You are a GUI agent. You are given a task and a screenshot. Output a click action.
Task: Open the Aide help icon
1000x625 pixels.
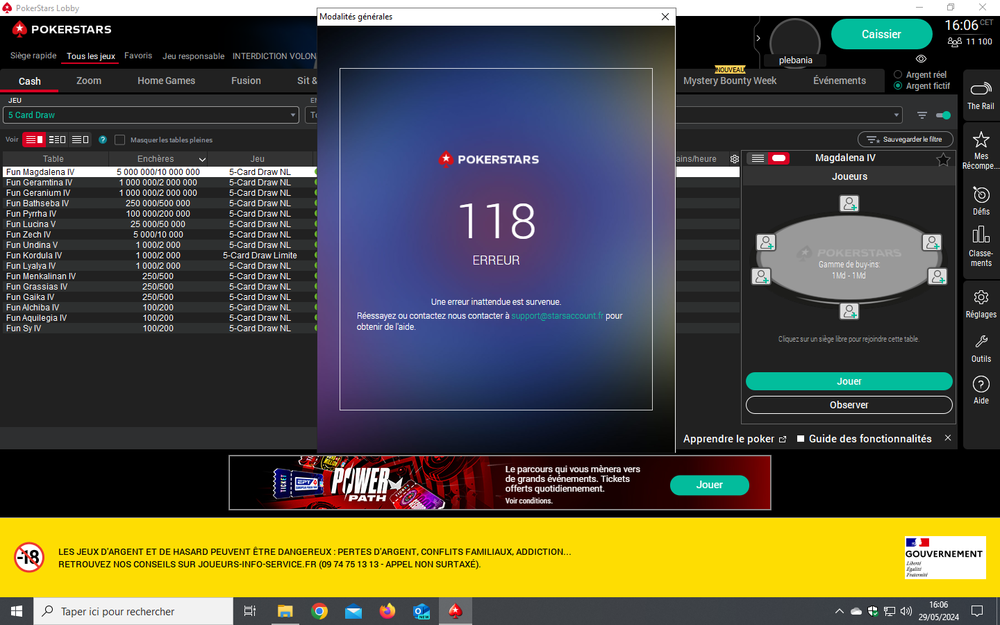tap(980, 385)
